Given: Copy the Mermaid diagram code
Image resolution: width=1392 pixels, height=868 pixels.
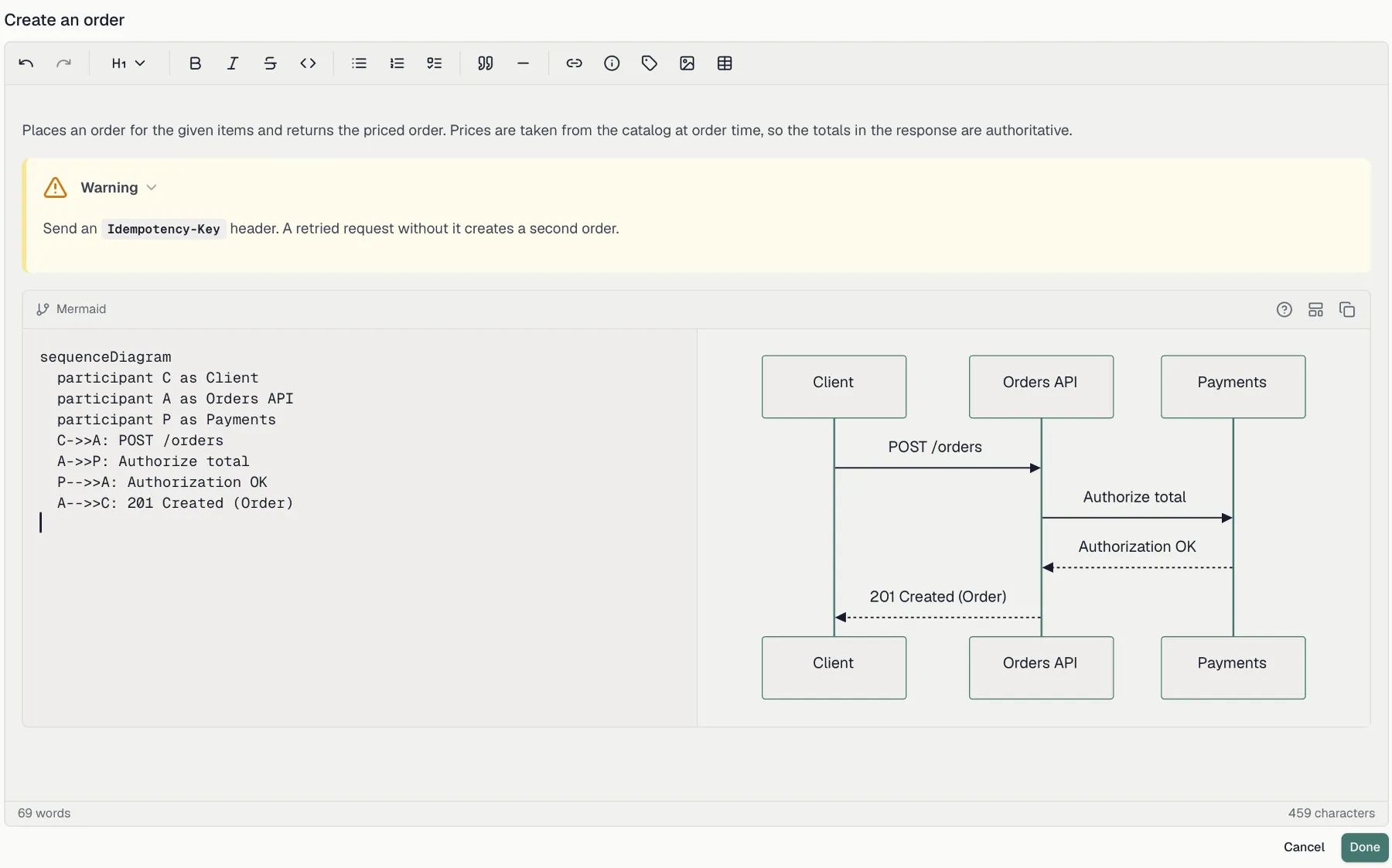Looking at the screenshot, I should [x=1347, y=310].
